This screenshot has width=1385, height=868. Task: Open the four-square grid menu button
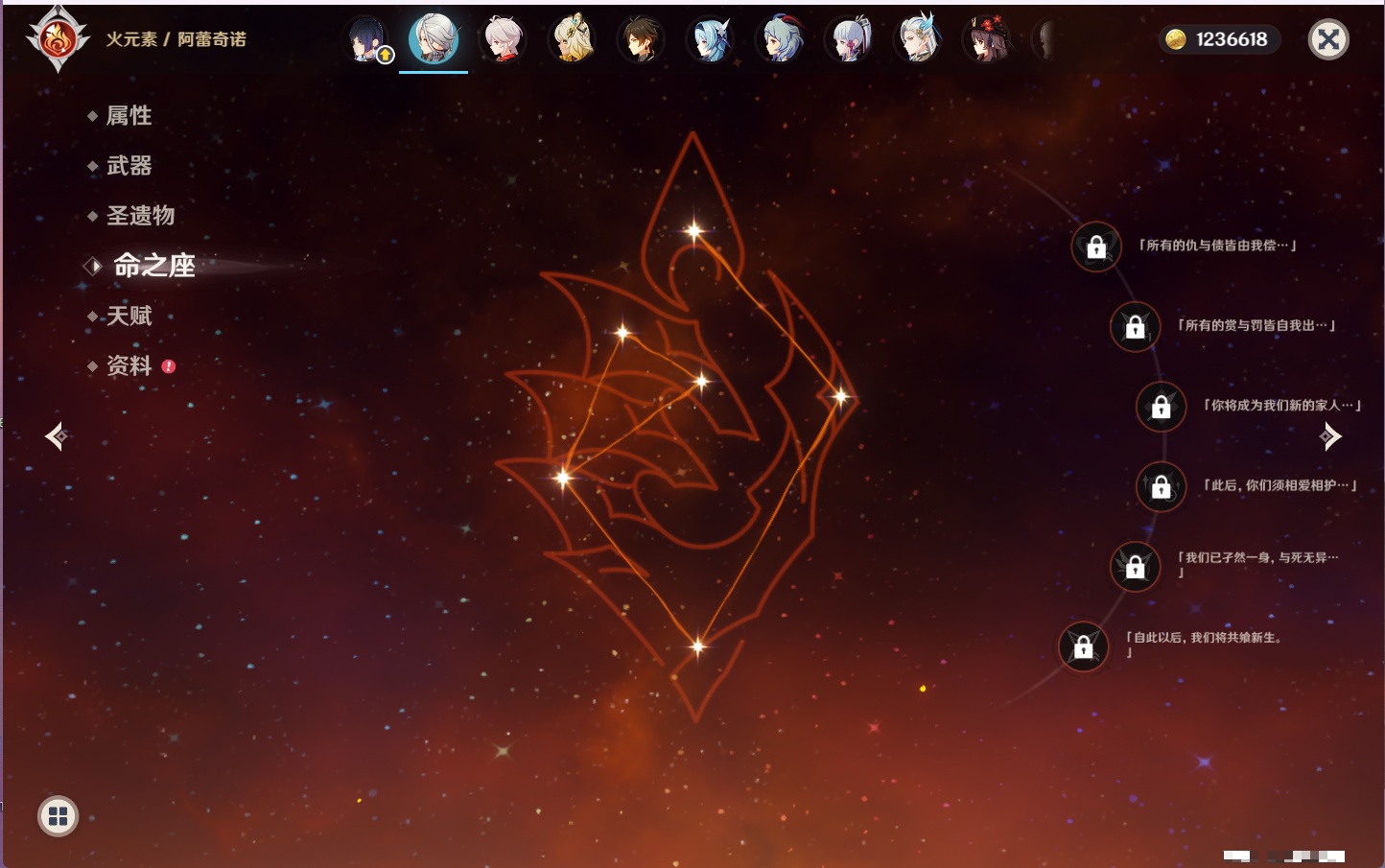(x=58, y=816)
